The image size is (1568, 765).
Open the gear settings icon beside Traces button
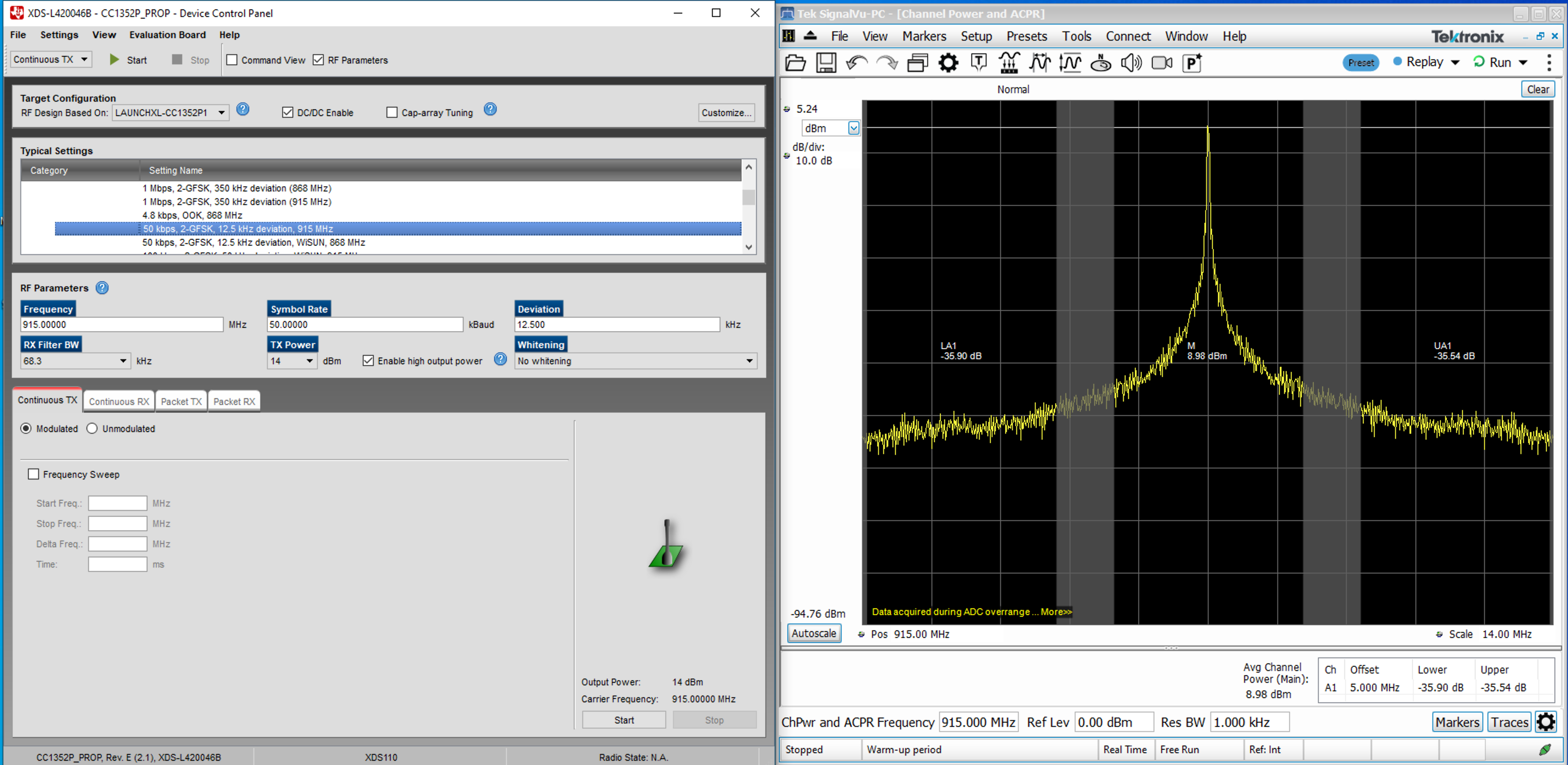(x=1546, y=722)
